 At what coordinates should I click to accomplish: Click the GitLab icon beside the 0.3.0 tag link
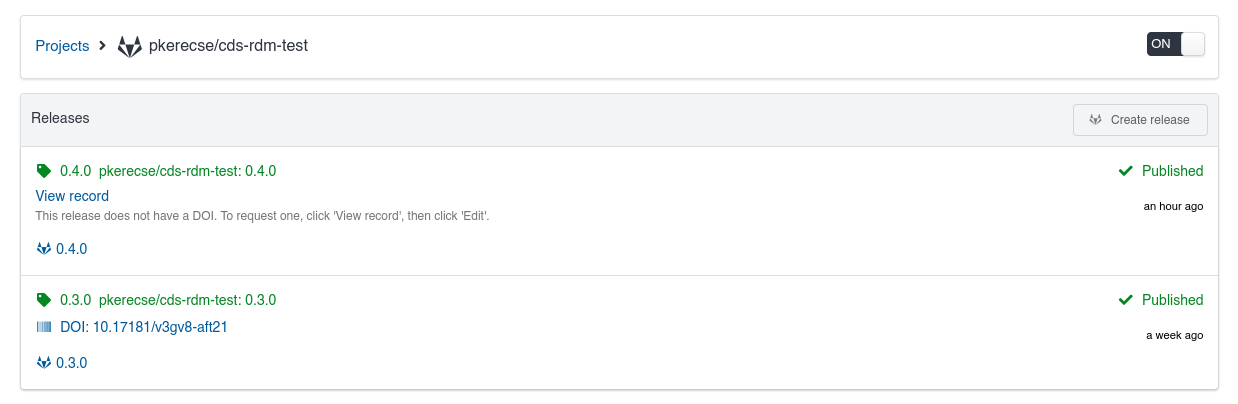pos(44,363)
